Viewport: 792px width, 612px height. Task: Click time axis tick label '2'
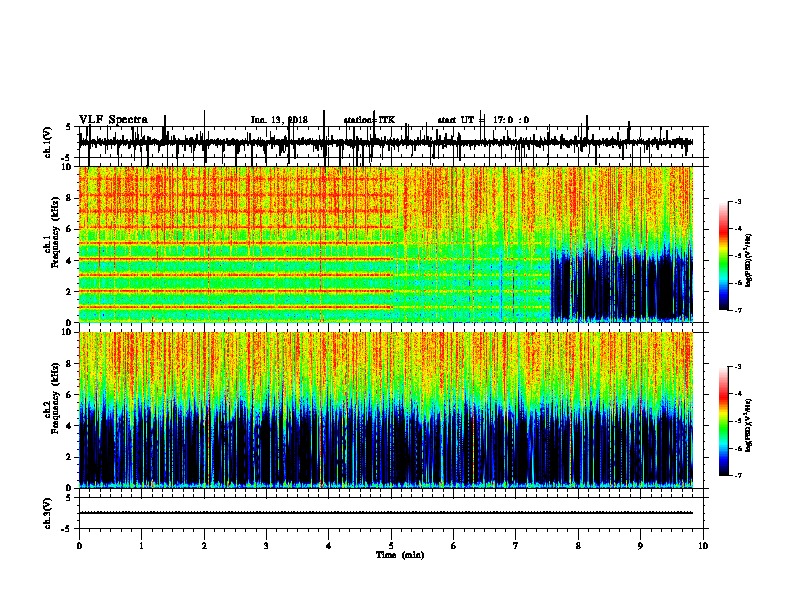[x=204, y=545]
